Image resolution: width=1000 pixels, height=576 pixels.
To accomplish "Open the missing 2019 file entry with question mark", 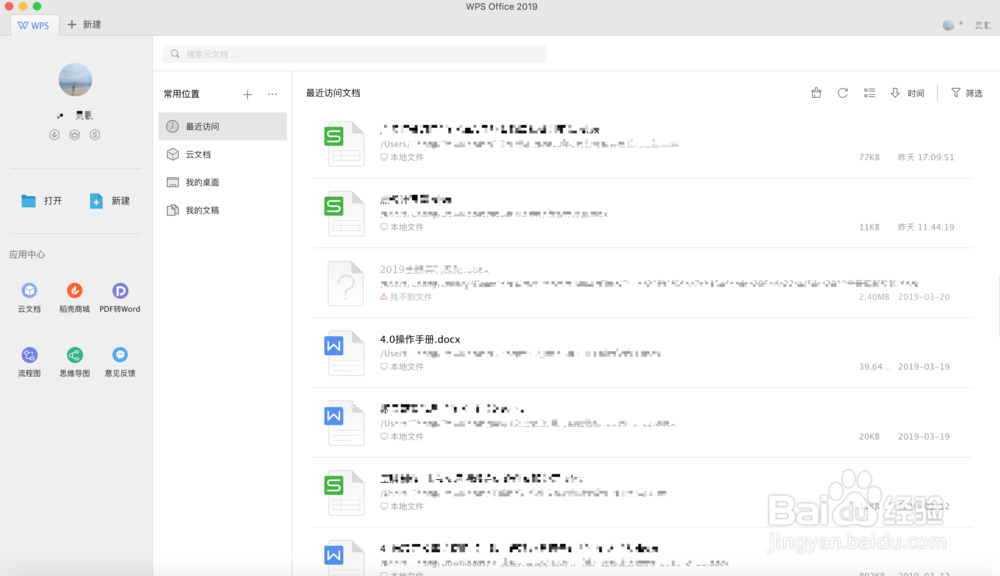I will click(642, 283).
